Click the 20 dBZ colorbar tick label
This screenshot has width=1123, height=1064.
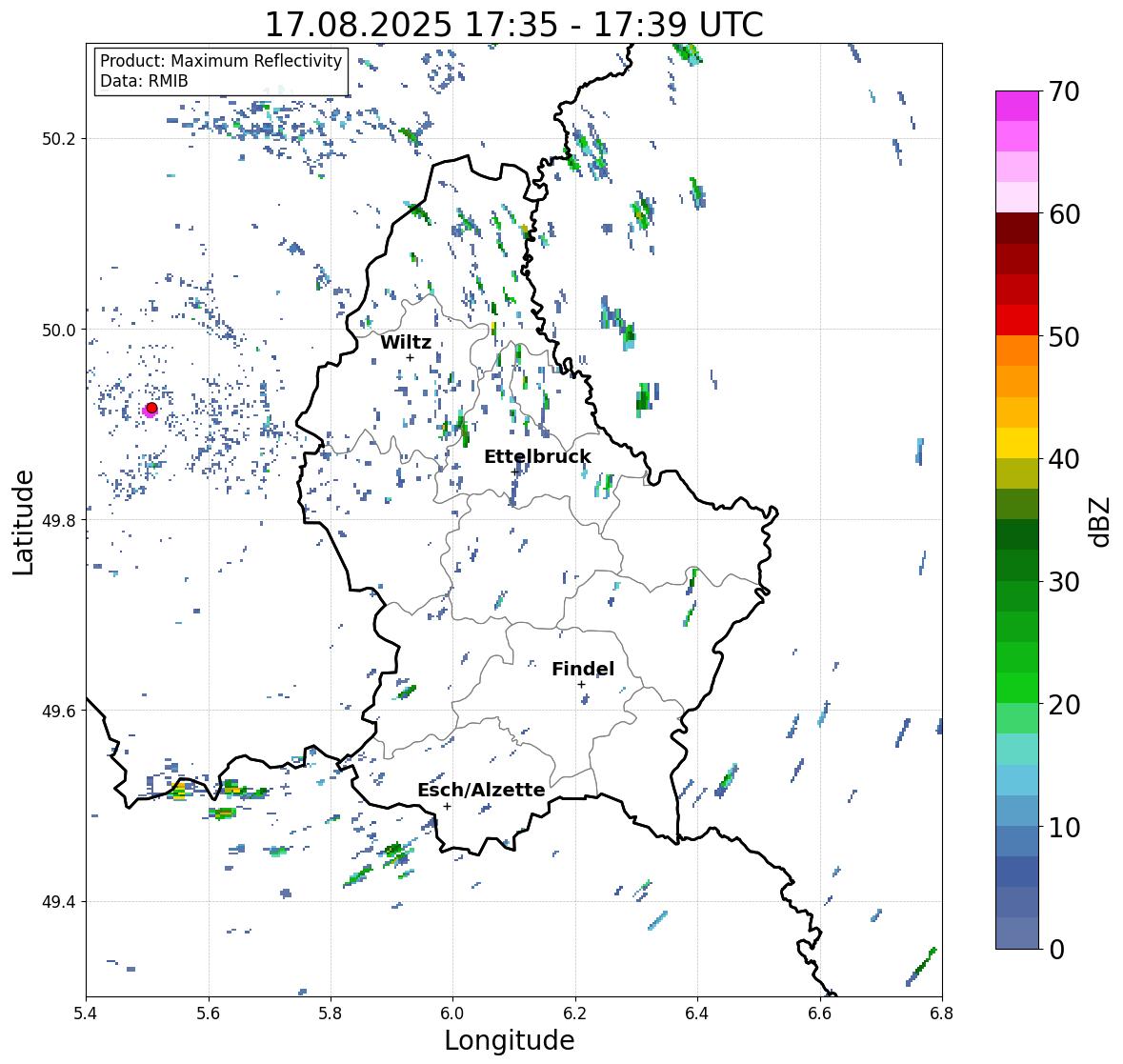click(x=1063, y=705)
